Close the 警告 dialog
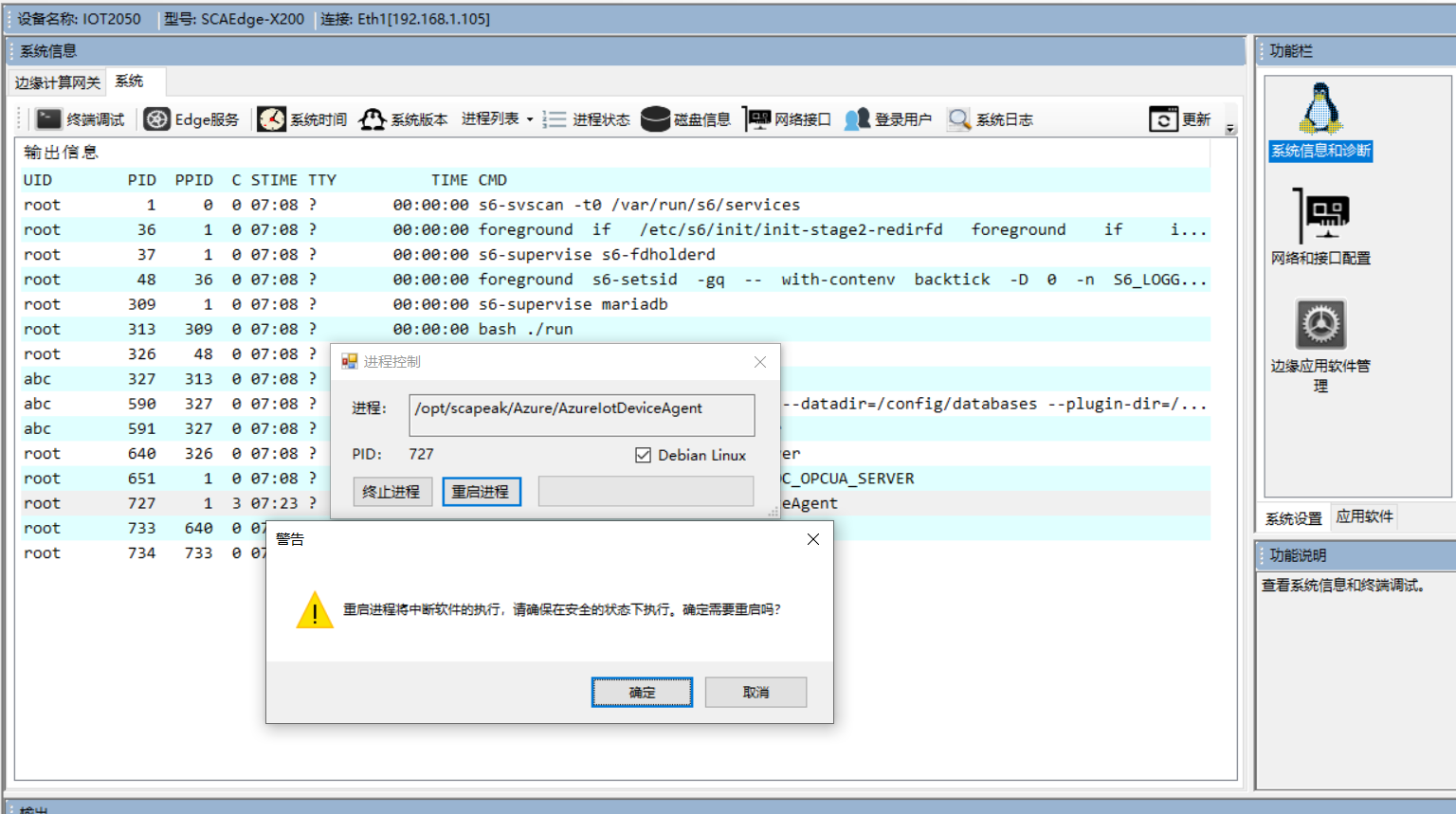1456x814 pixels. click(x=813, y=539)
